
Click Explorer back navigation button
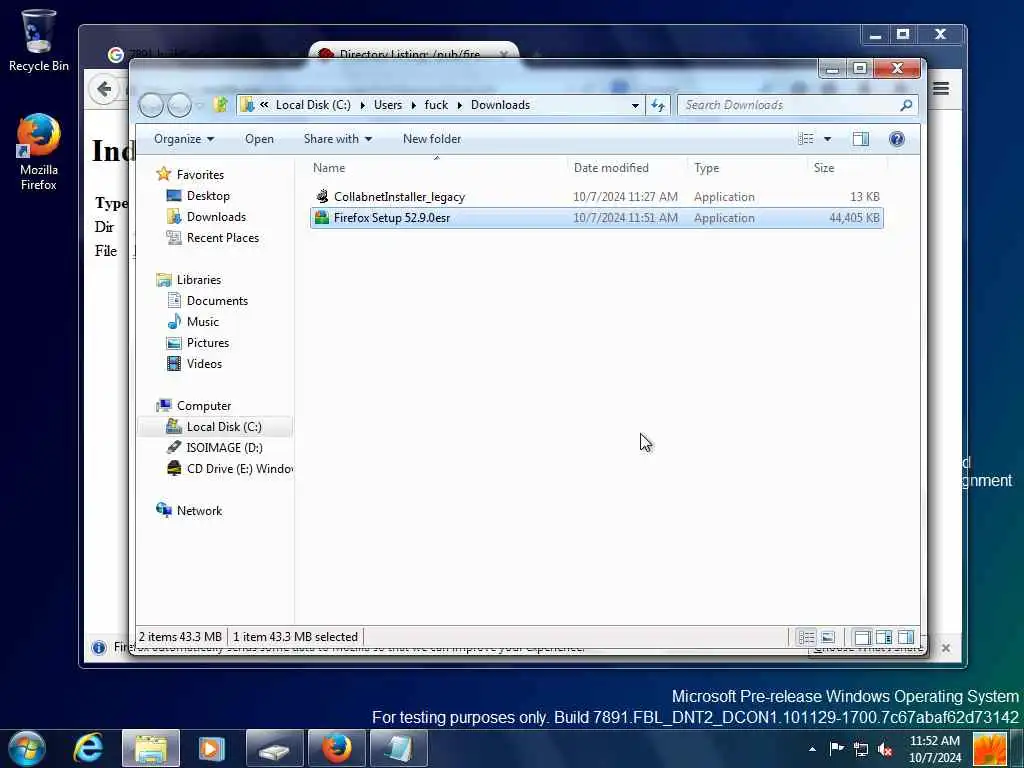pyautogui.click(x=152, y=105)
